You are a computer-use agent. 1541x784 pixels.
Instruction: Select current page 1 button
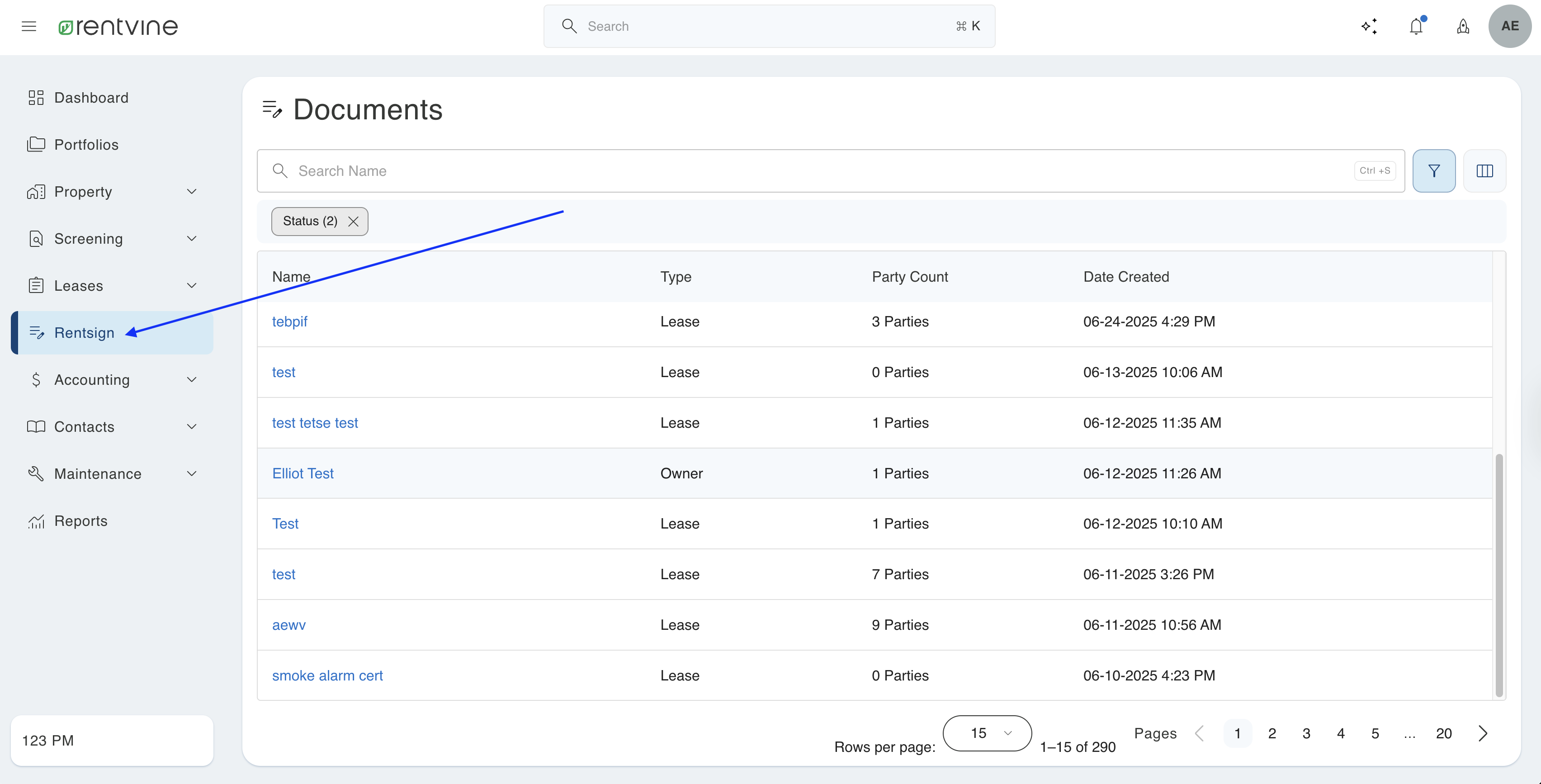(1238, 733)
